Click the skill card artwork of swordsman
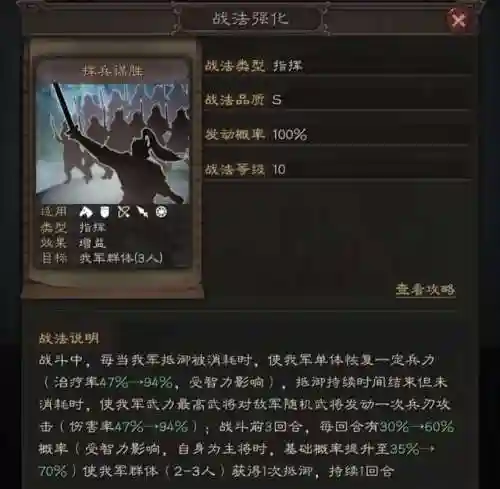This screenshot has width=500, height=489. [113, 143]
